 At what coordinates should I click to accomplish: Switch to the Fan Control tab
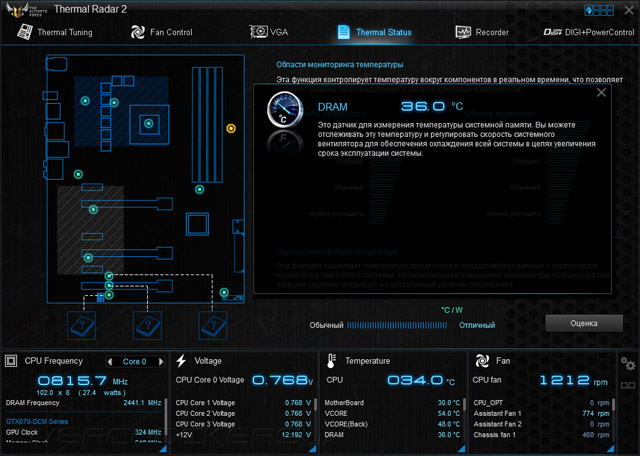161,32
